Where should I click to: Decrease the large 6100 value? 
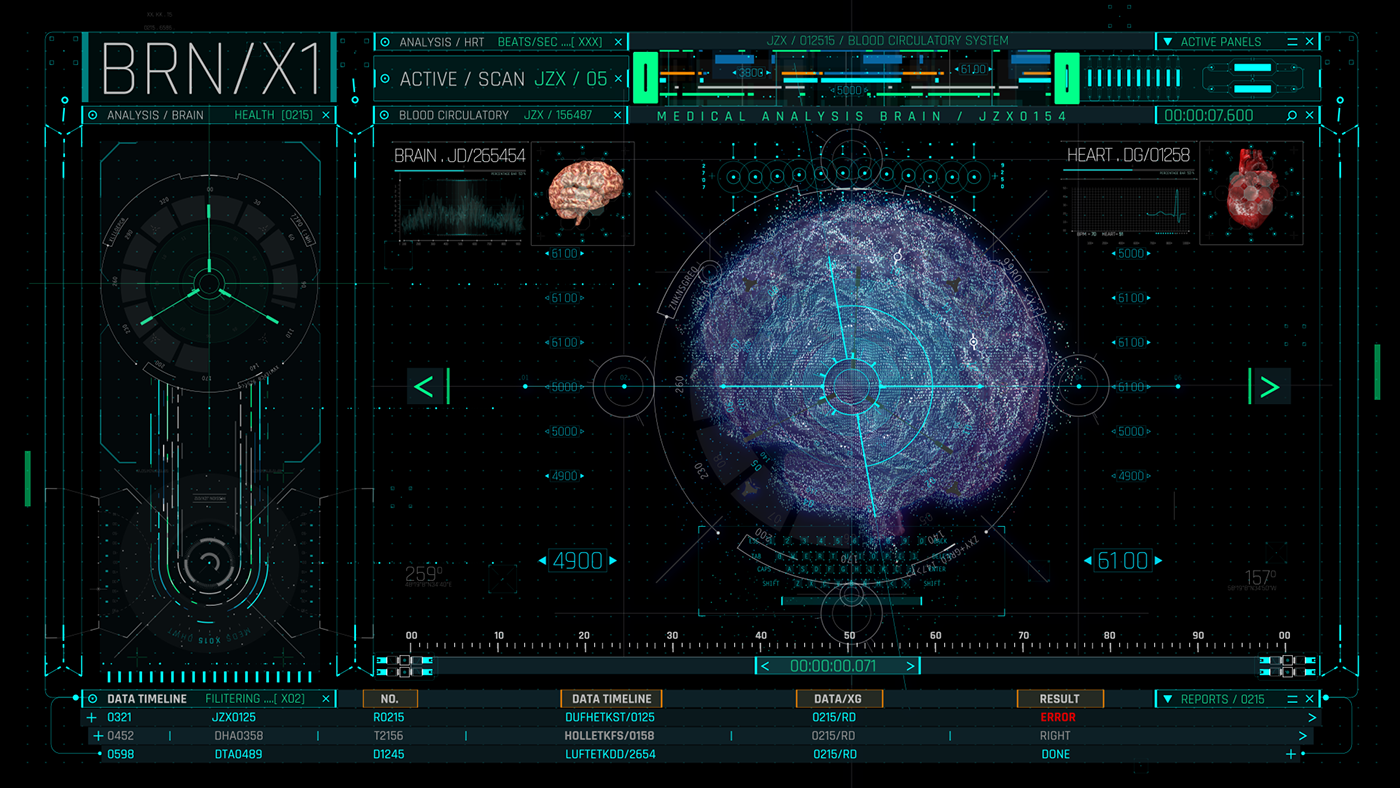coord(1088,561)
